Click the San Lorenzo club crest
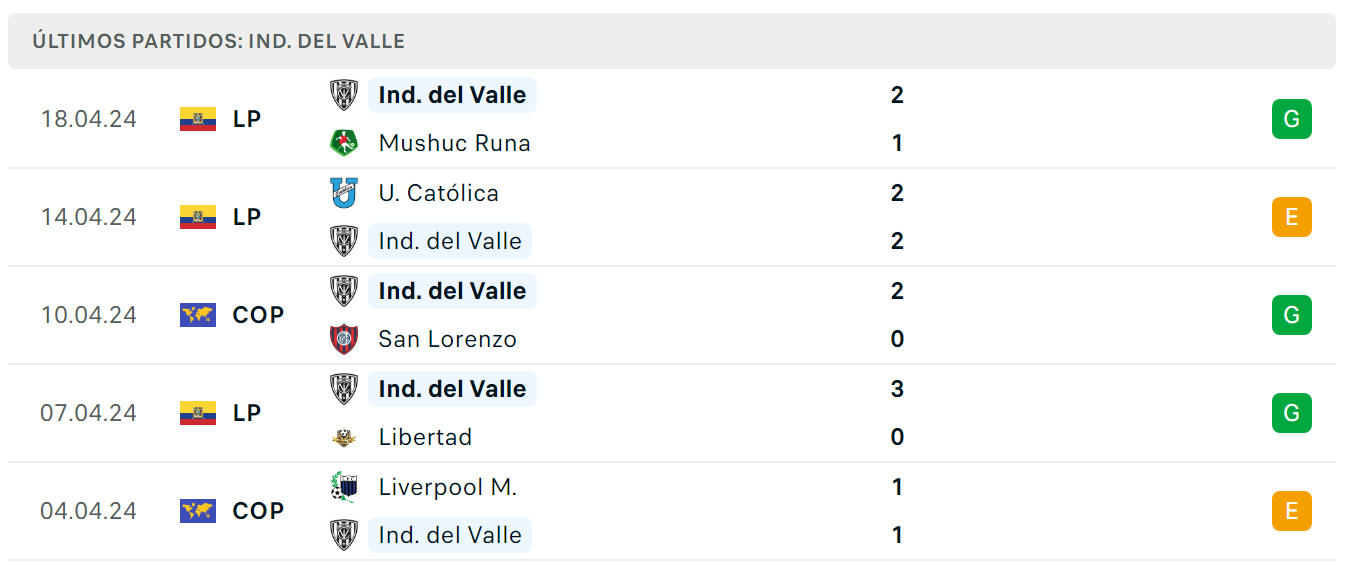1354x574 pixels. 344,339
